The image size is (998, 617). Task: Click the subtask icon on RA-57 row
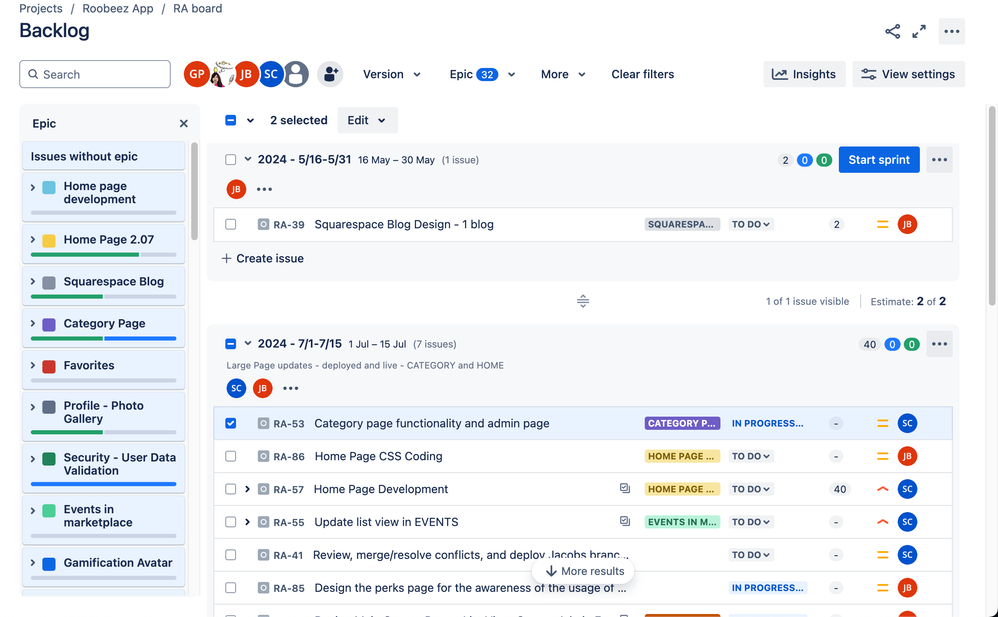624,488
